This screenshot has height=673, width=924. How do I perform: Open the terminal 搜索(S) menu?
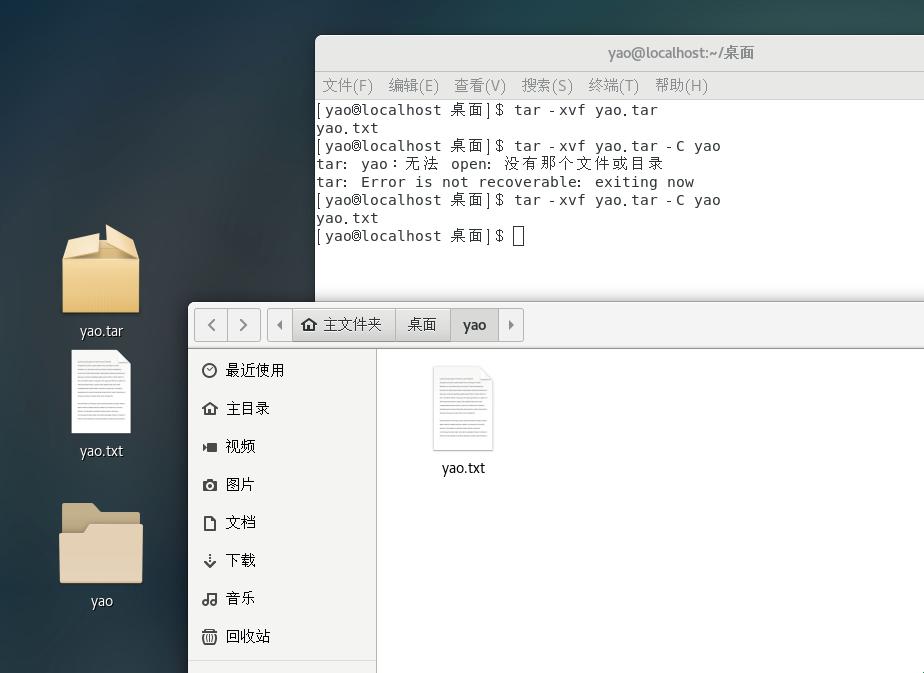(547, 85)
